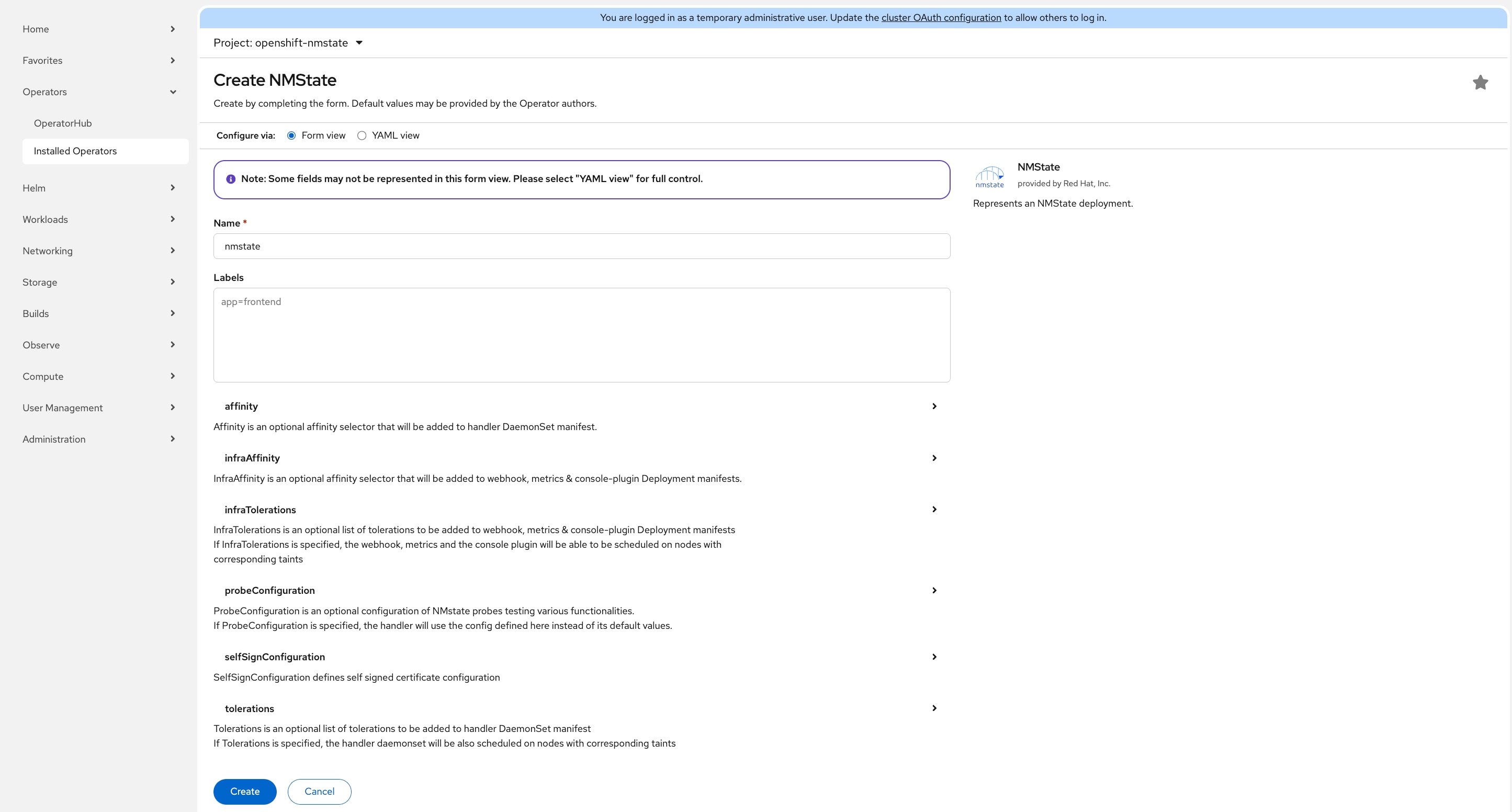Click the Cancel button
1512x812 pixels.
(x=319, y=792)
